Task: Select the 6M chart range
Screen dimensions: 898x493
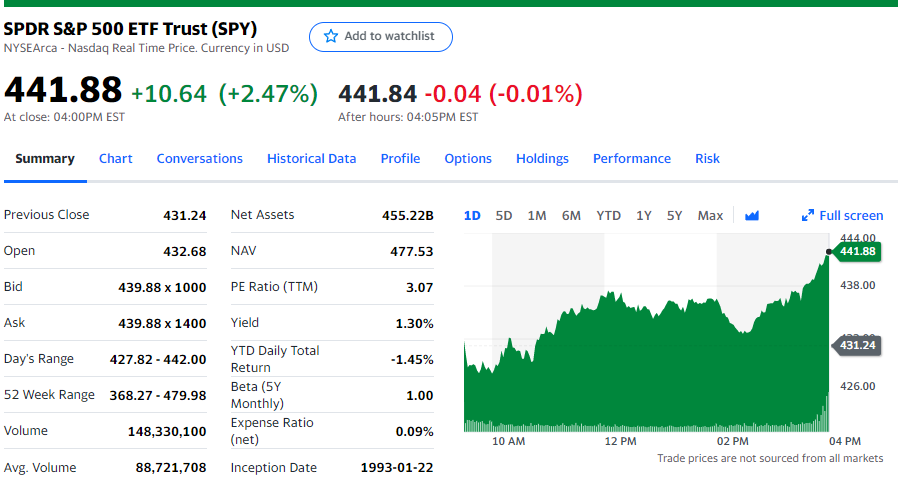Action: click(x=571, y=215)
